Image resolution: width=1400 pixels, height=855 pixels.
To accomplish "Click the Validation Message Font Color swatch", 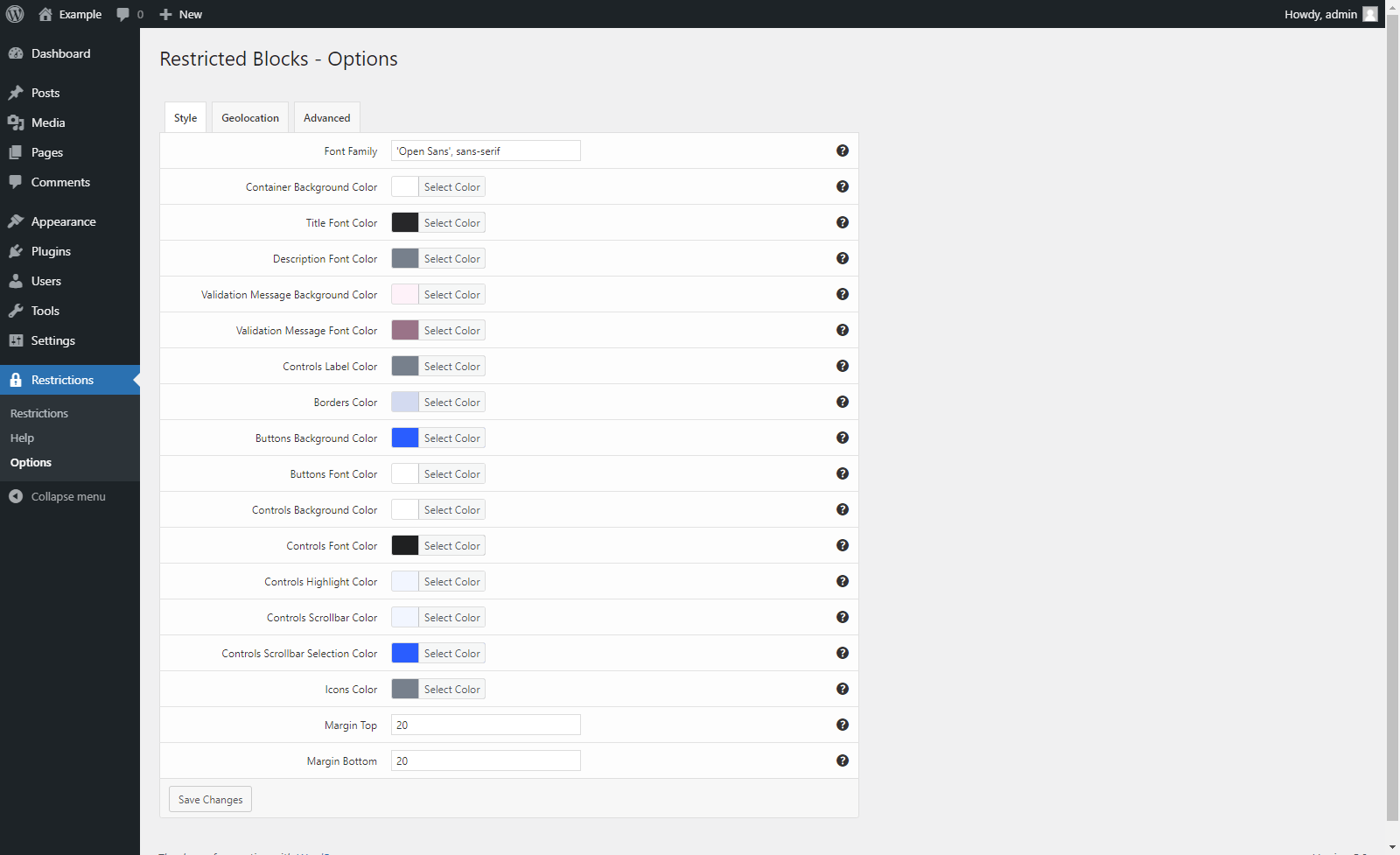I will 405,330.
